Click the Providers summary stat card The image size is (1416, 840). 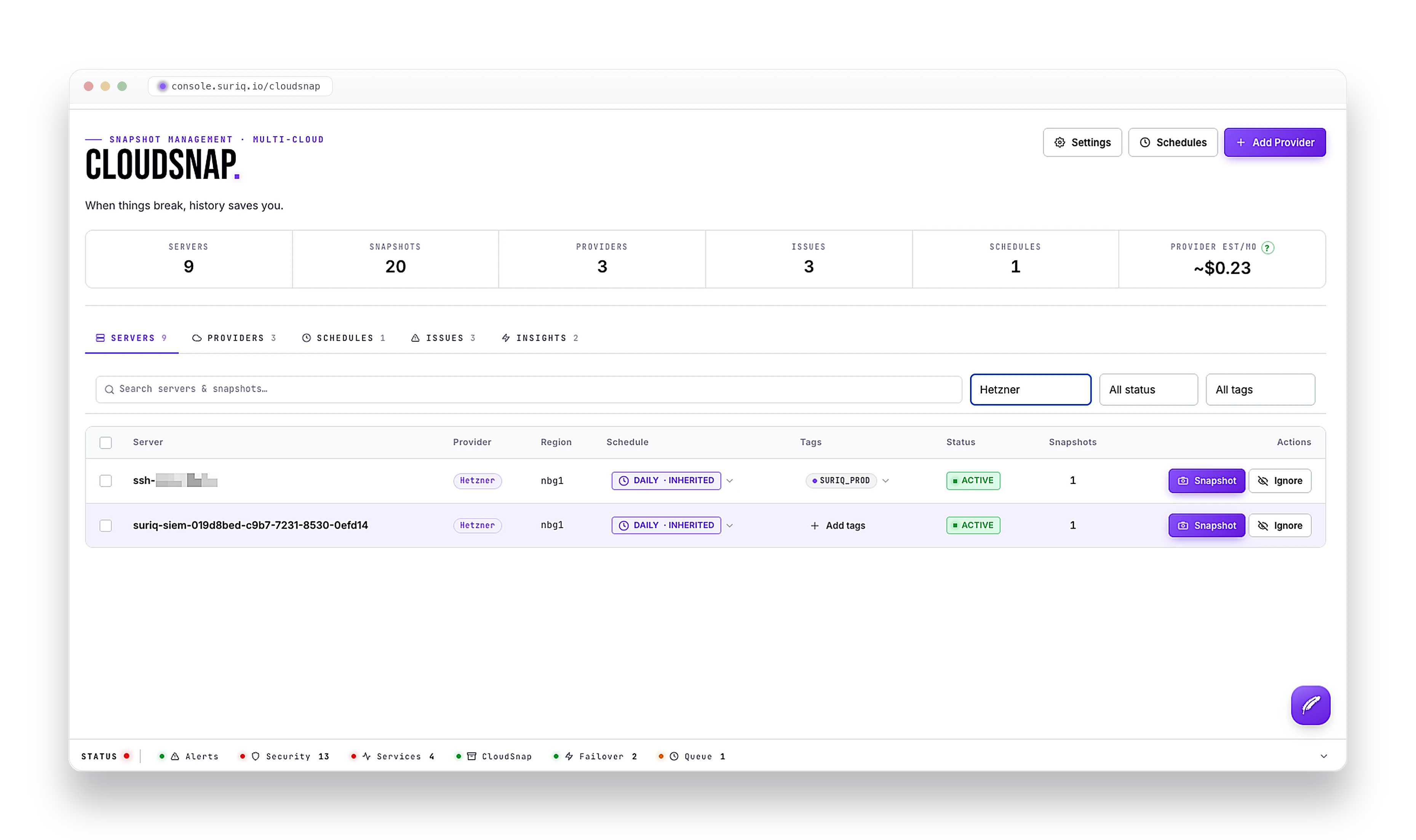(x=602, y=259)
